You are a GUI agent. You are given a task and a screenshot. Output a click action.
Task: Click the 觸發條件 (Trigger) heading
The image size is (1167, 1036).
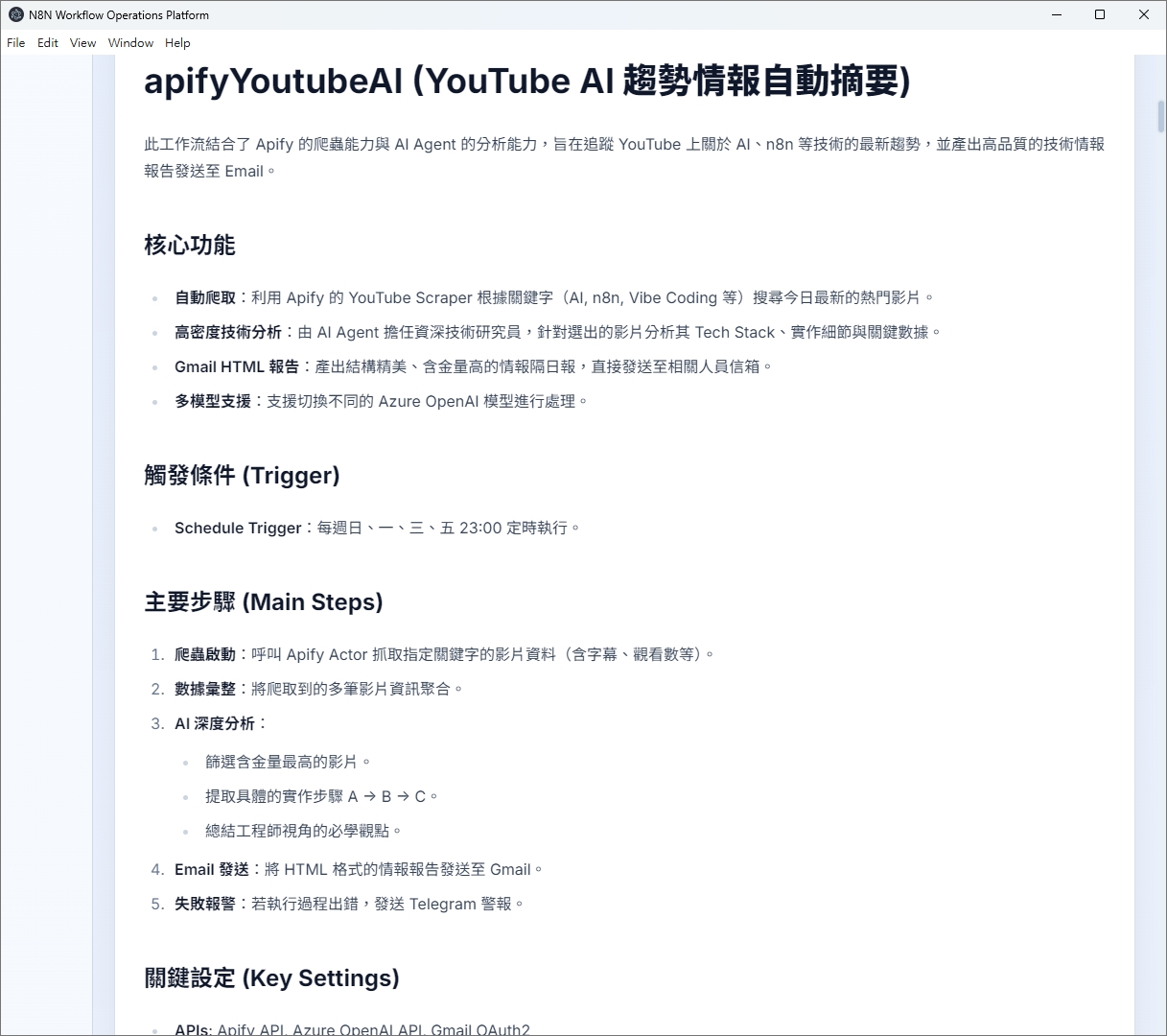[x=243, y=475]
